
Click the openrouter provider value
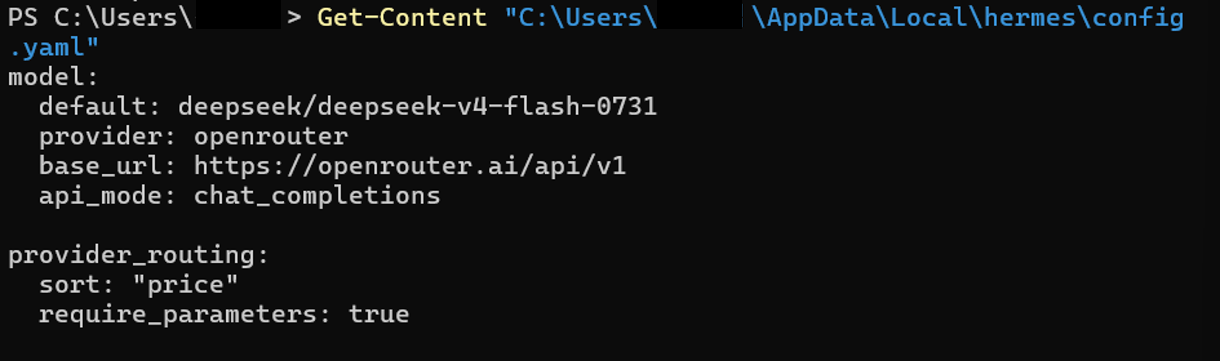(x=270, y=136)
